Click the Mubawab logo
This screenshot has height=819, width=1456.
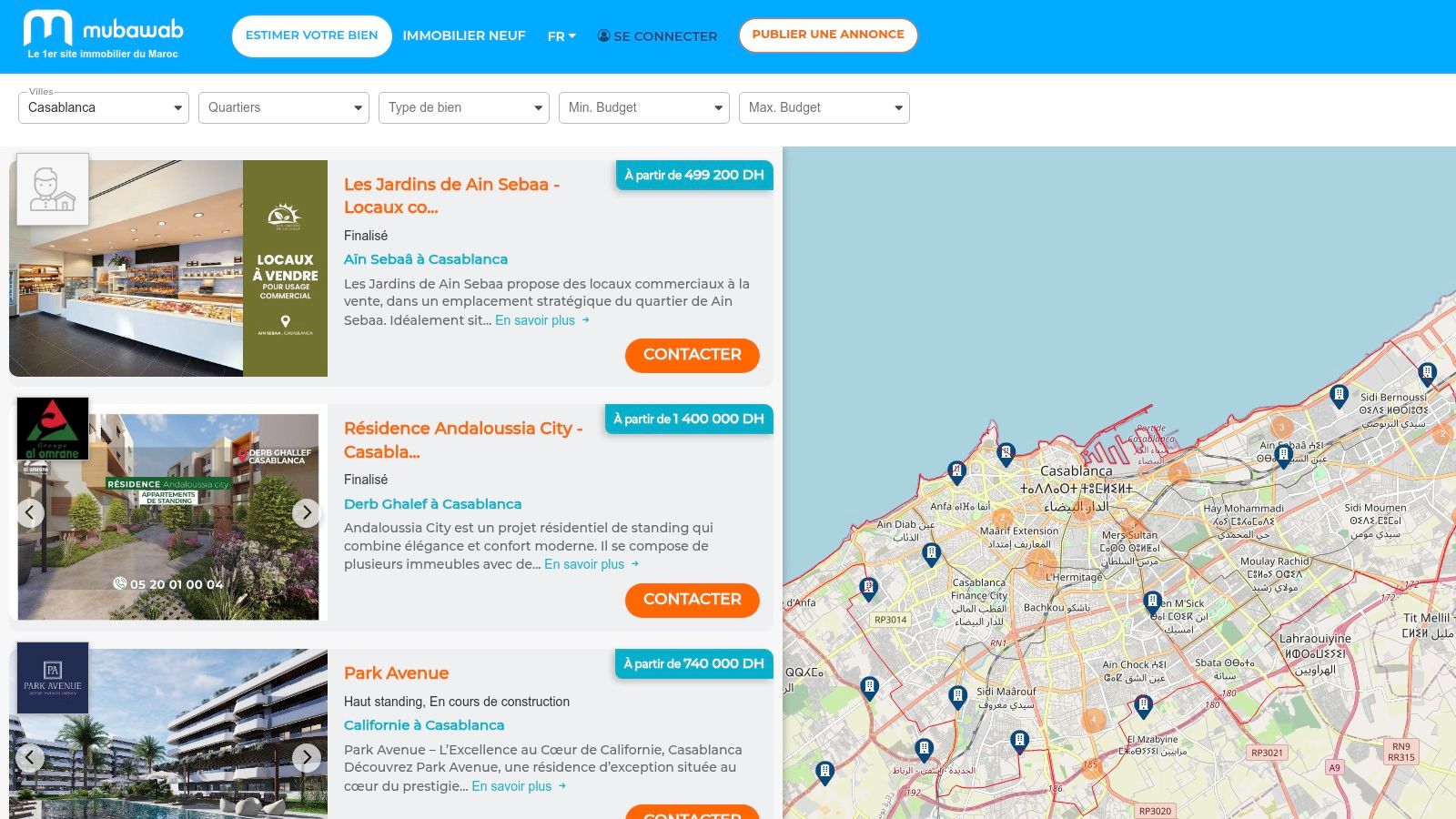tap(103, 35)
